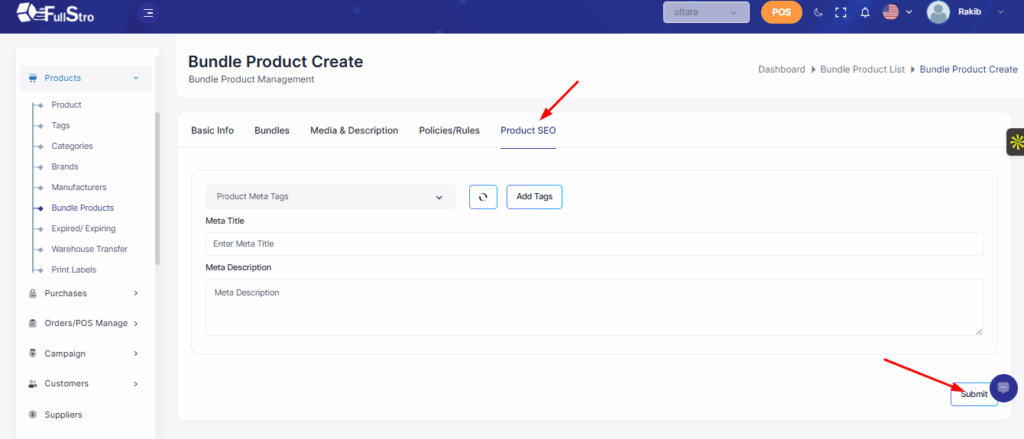Viewport: 1024px width, 439px height.
Task: Expand the Product Meta Tags dropdown
Action: click(x=330, y=197)
